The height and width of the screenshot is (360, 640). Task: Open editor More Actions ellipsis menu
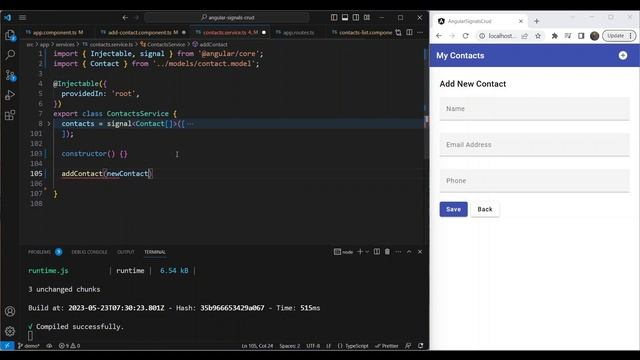(x=420, y=32)
